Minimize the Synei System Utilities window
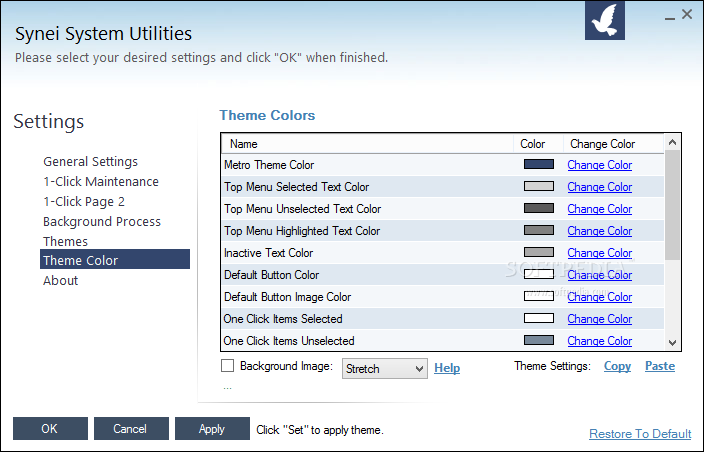The height and width of the screenshot is (452, 704). 670,18
